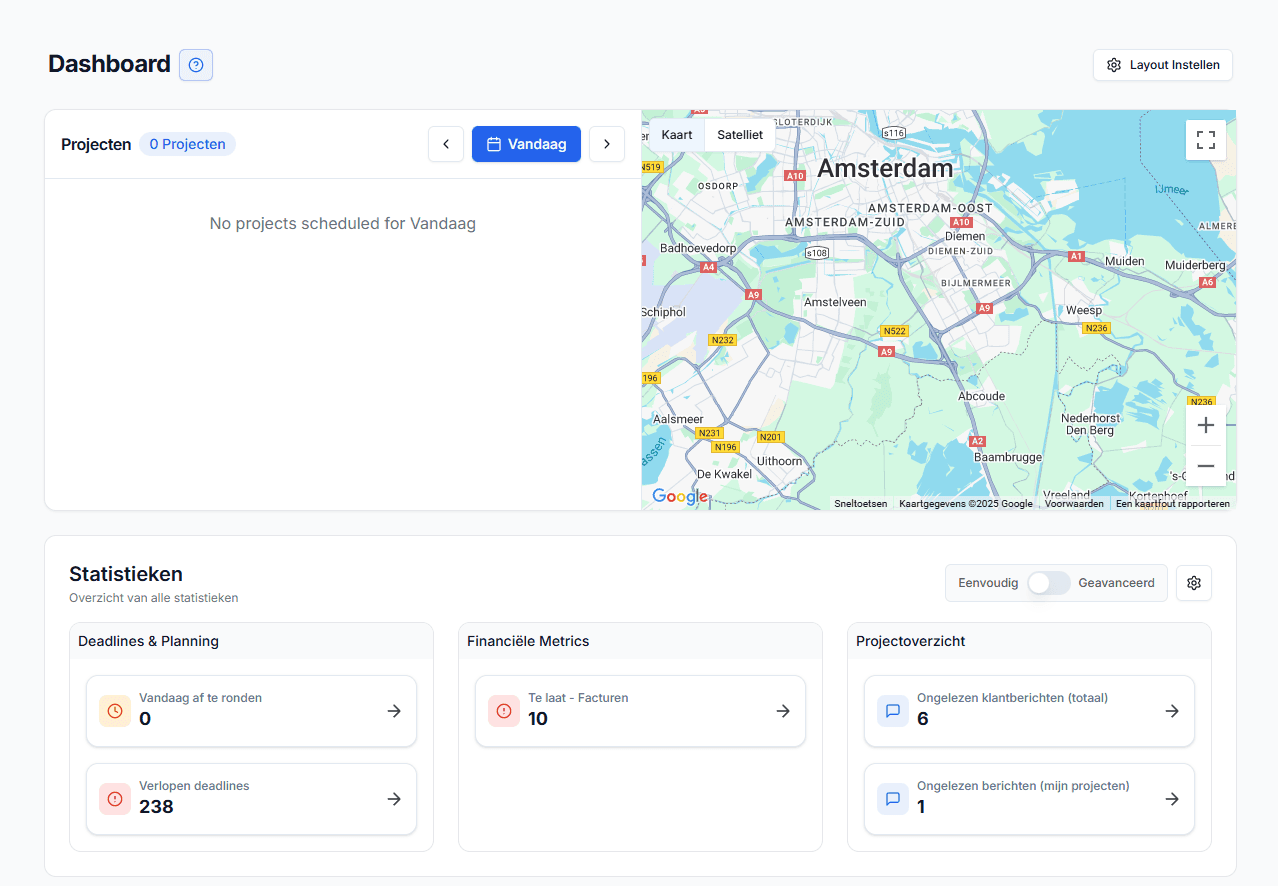Screen dimensions: 1278x886
Task: View keyboard shortcuts via Sneltoetsen
Action: click(860, 503)
